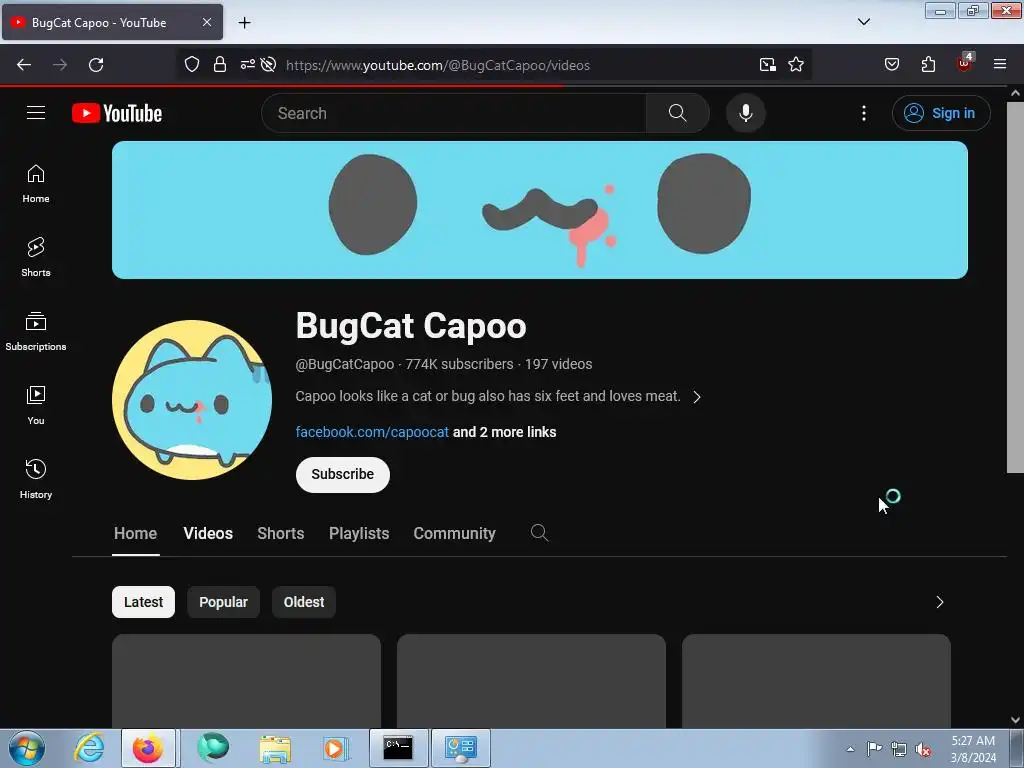
Task: Select the Videos tab
Action: [x=208, y=533]
